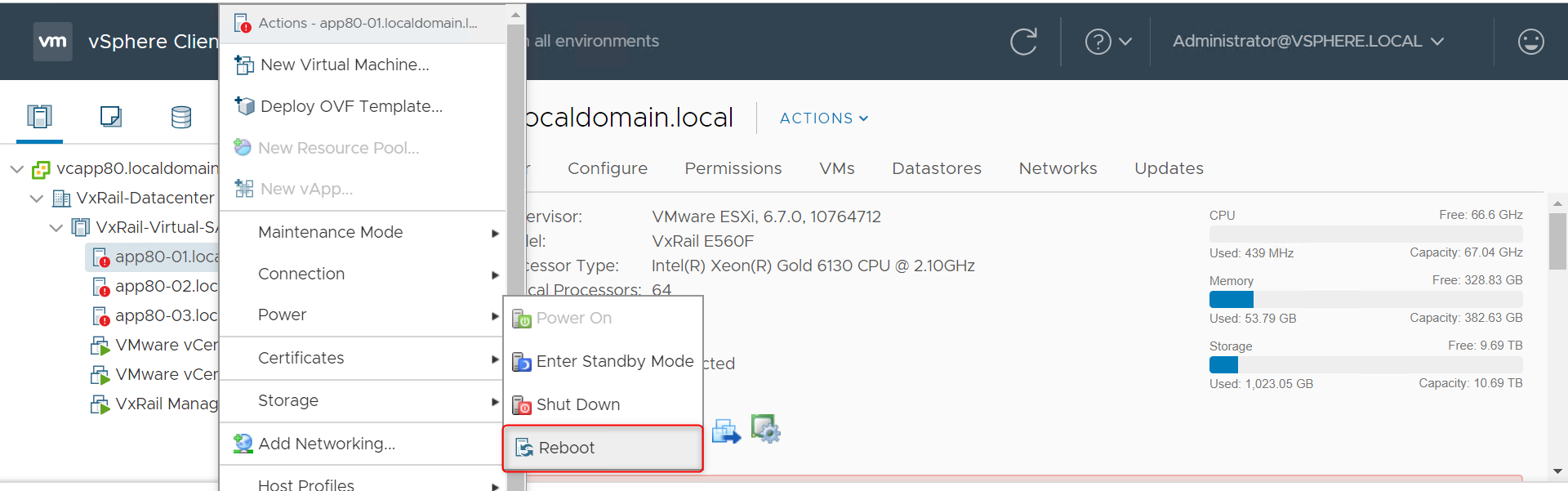Click the migrate arrow icon below the host details
Screen dimensions: 1568x491
(x=726, y=431)
